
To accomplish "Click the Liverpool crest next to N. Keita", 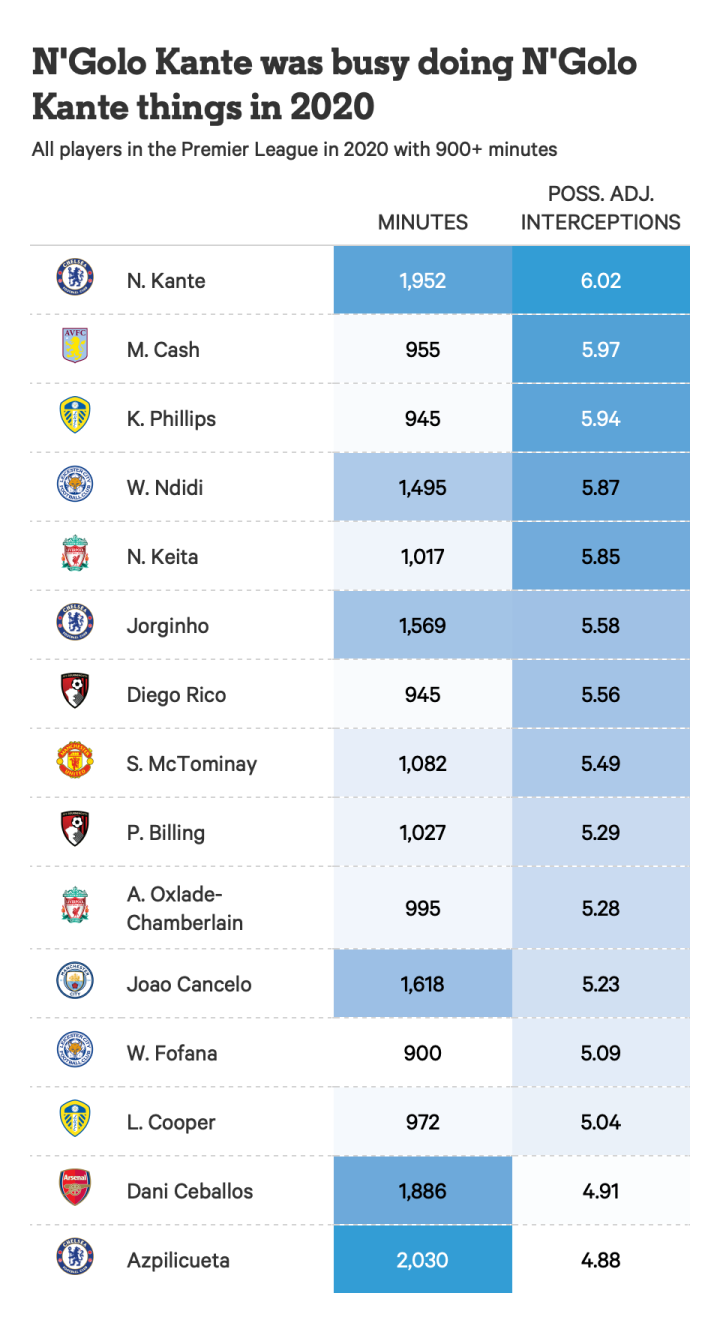I will (x=75, y=556).
